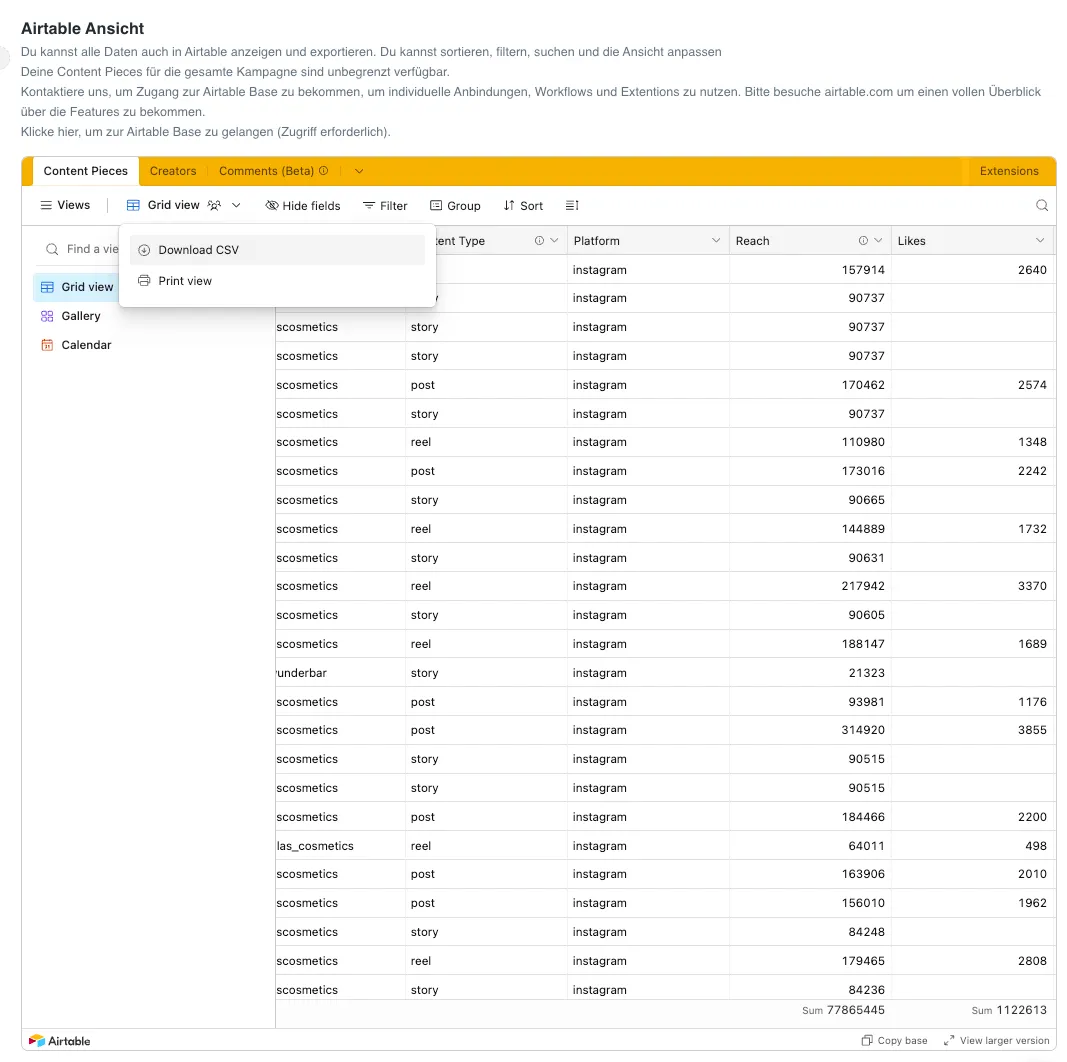The image size is (1067, 1062).
Task: Click the Reach cell 110980
Action: [810, 442]
